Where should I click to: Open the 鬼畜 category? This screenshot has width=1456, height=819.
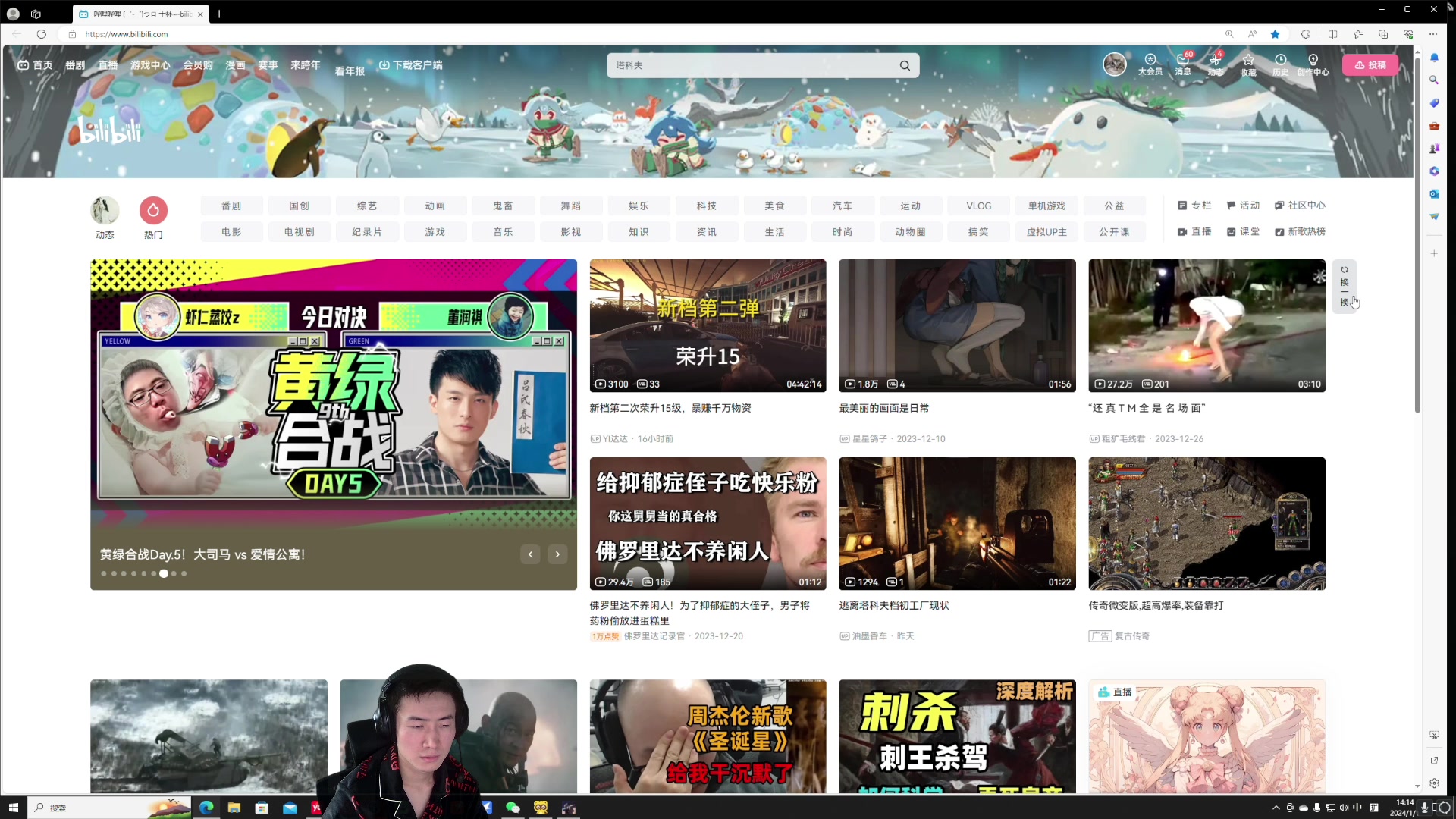coord(503,206)
